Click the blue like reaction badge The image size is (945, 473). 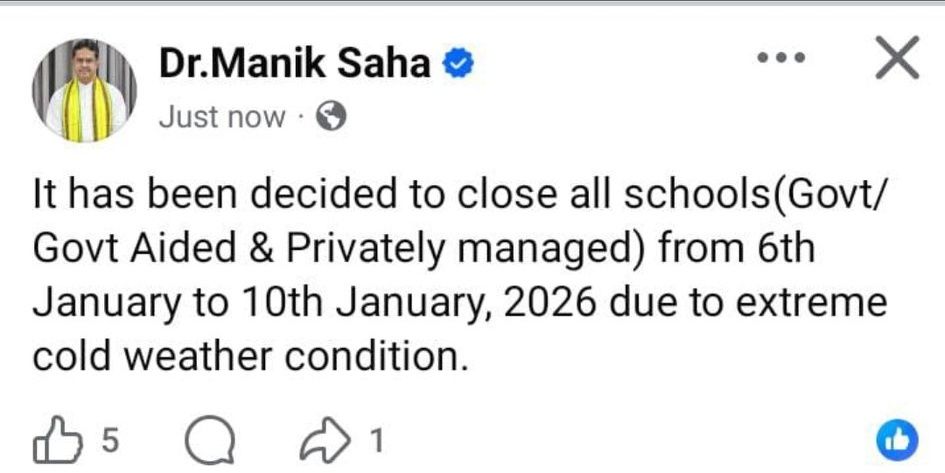pos(897,442)
